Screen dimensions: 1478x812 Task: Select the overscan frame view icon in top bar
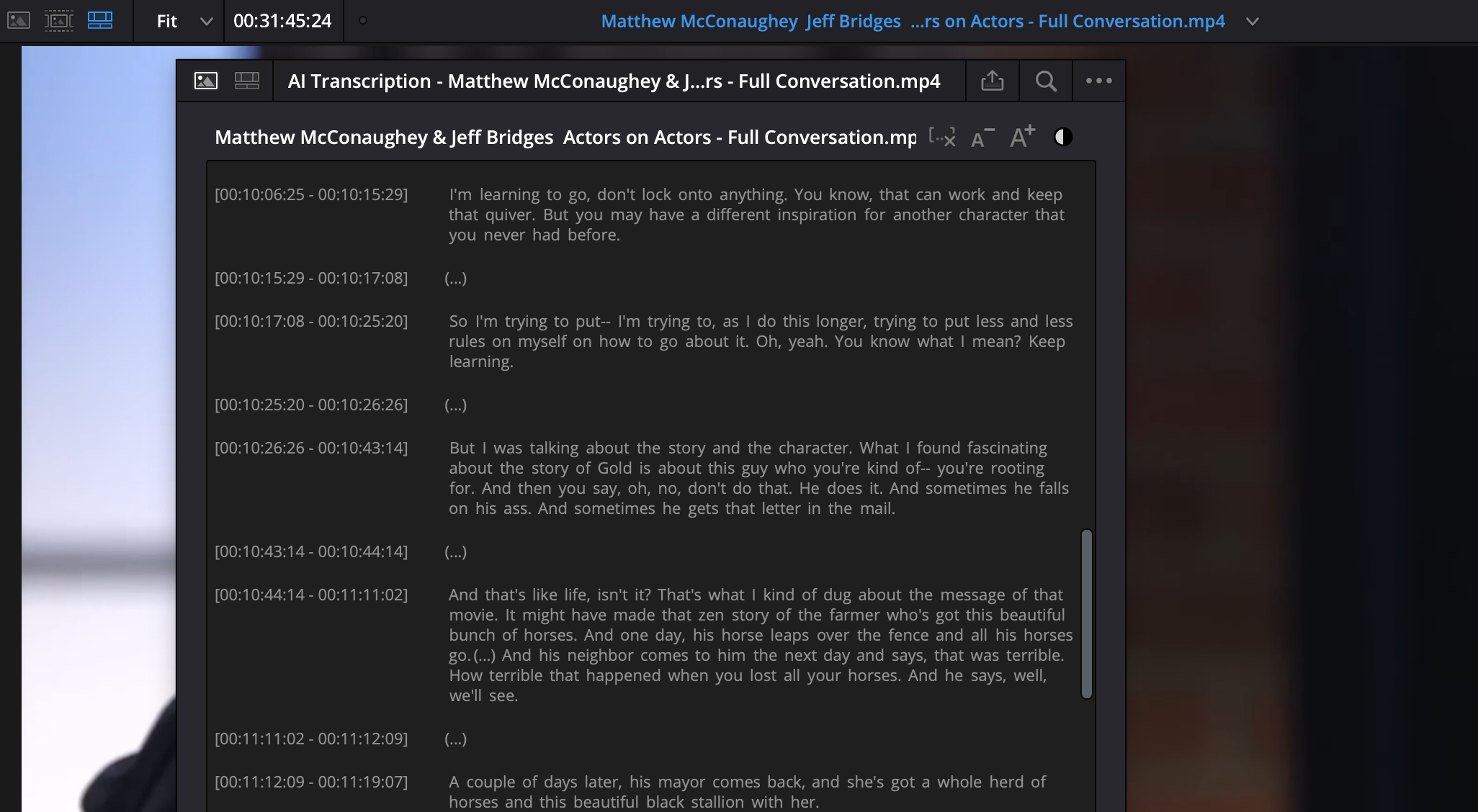(x=59, y=21)
